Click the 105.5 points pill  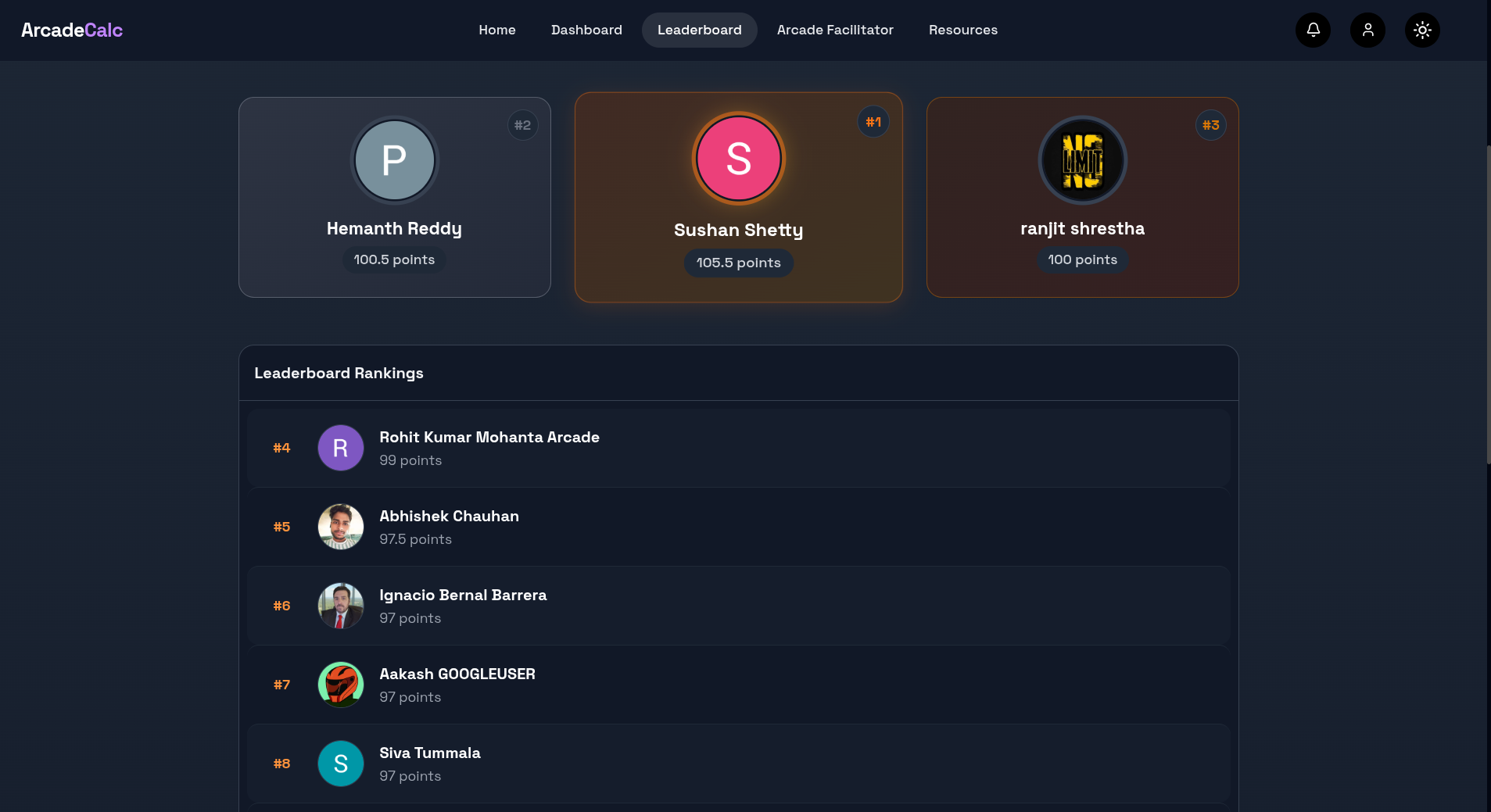pos(738,263)
